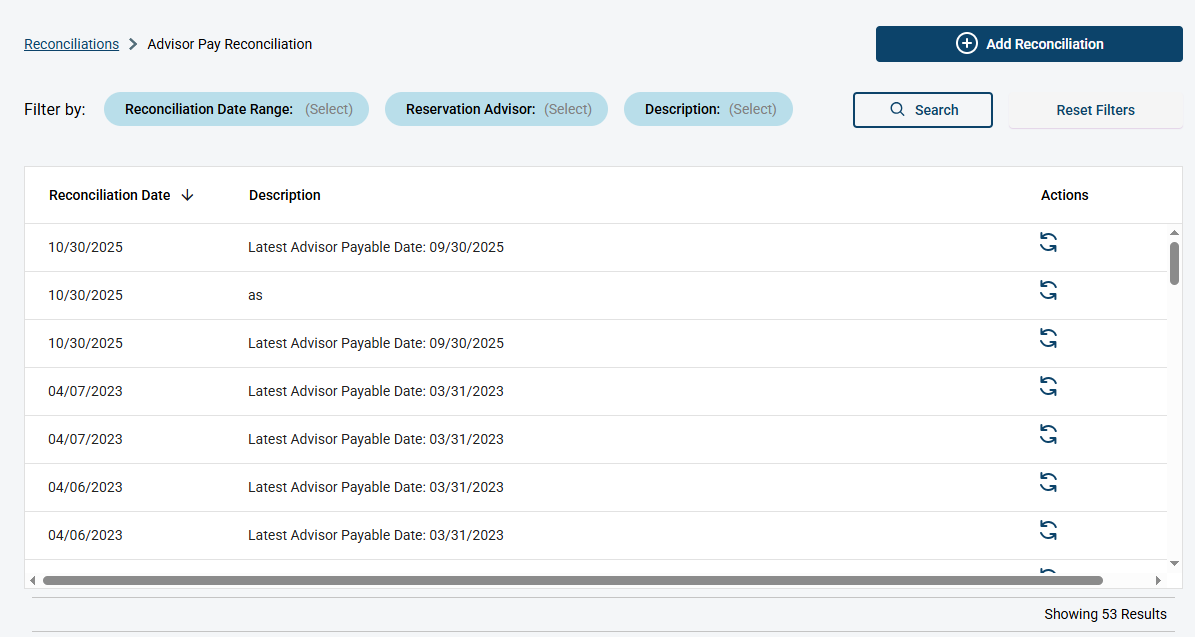
Task: Click the table scroll-down arrow
Action: pos(1174,563)
